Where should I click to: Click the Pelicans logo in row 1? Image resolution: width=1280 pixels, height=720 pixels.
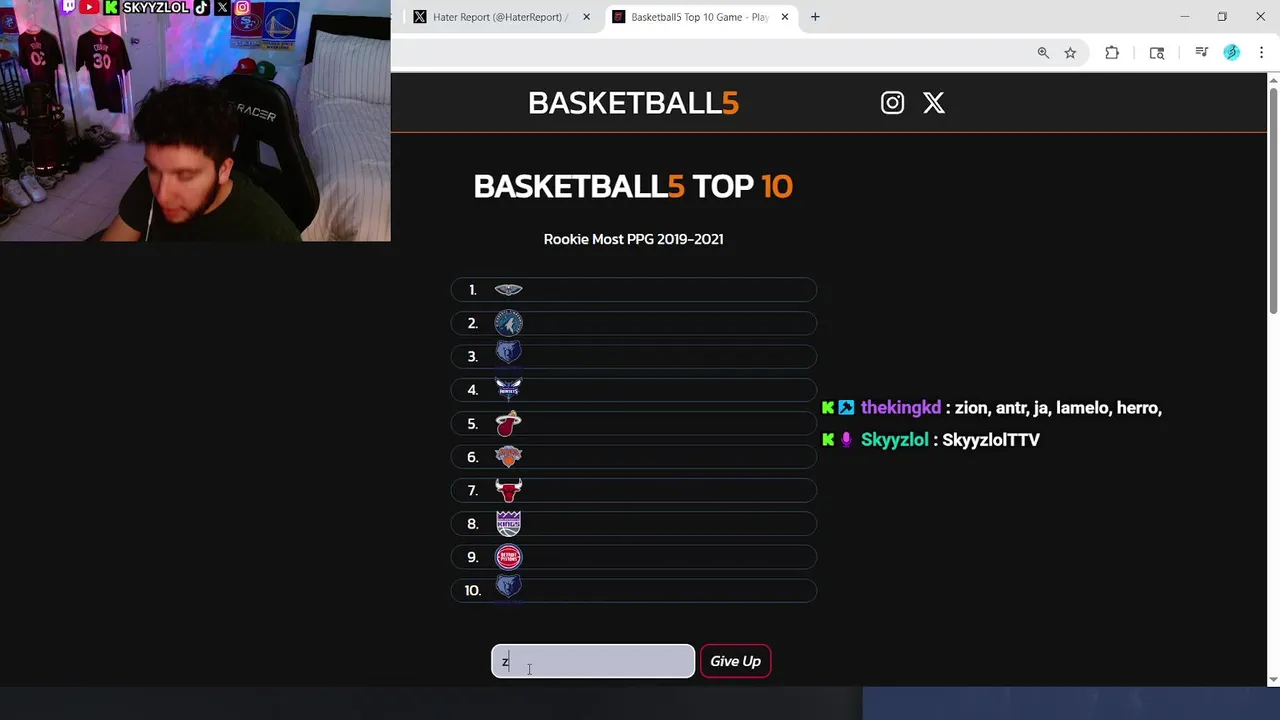(x=508, y=290)
